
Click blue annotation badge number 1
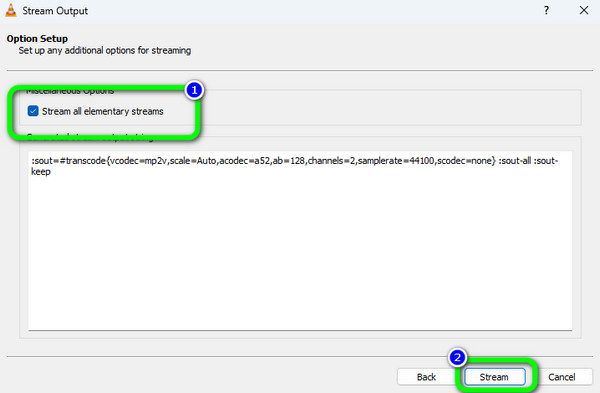[194, 90]
